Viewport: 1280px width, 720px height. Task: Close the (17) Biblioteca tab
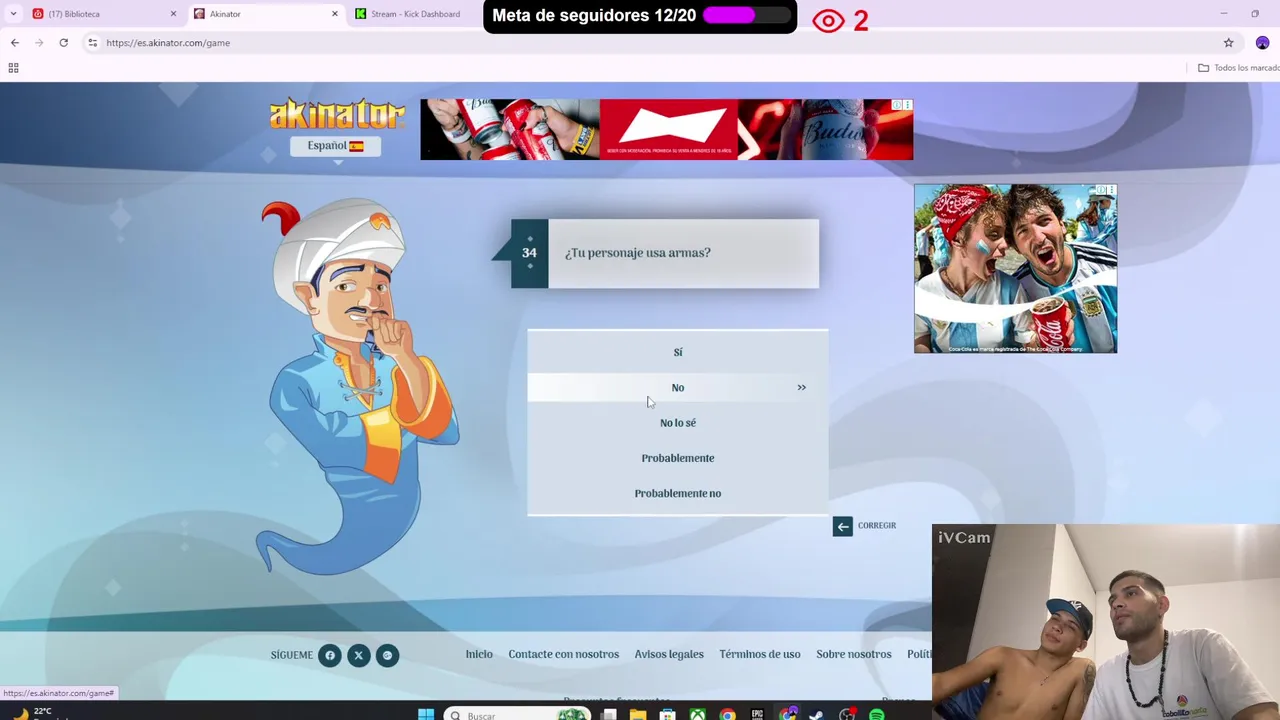(173, 14)
